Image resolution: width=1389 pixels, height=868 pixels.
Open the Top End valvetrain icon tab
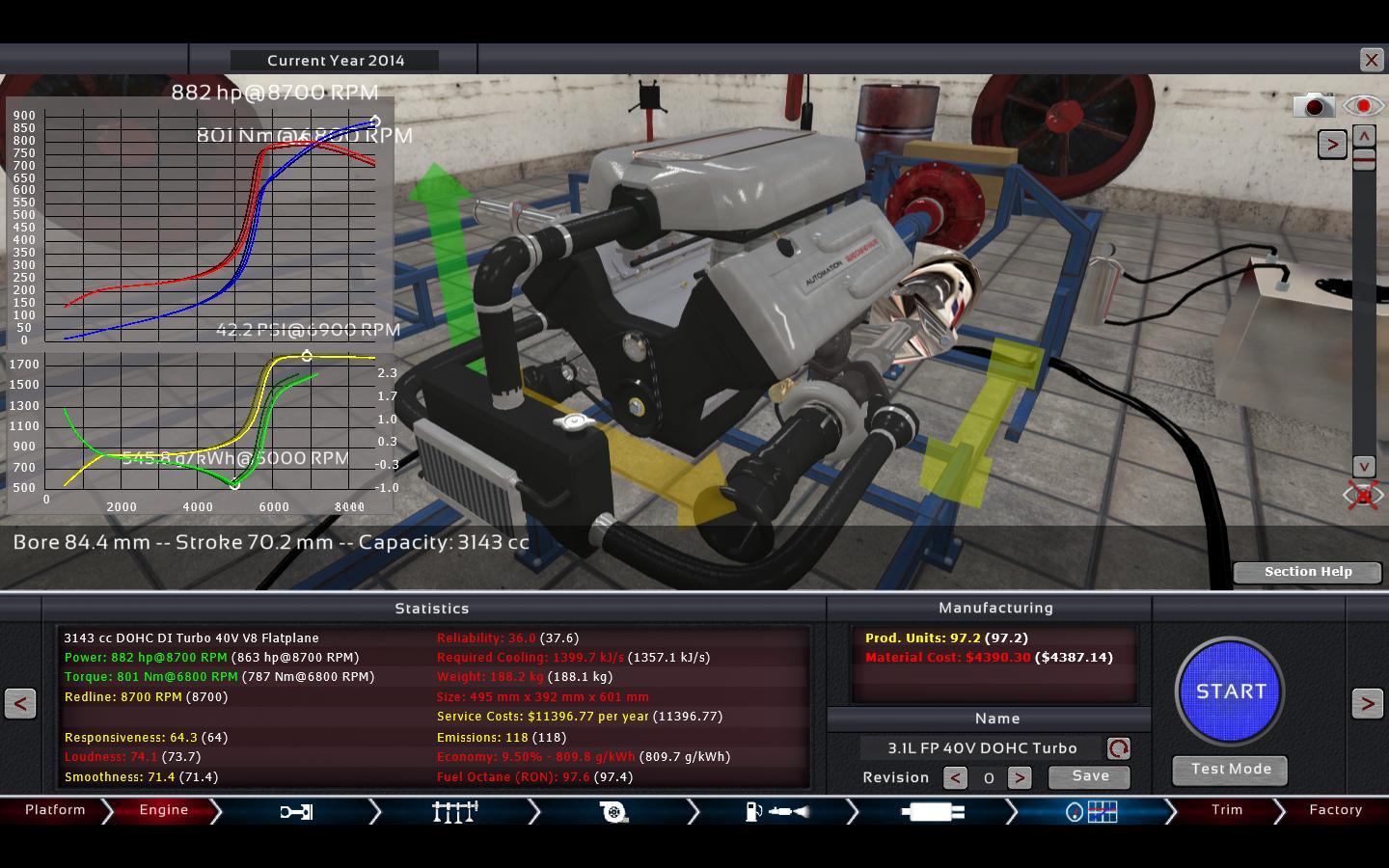(454, 812)
